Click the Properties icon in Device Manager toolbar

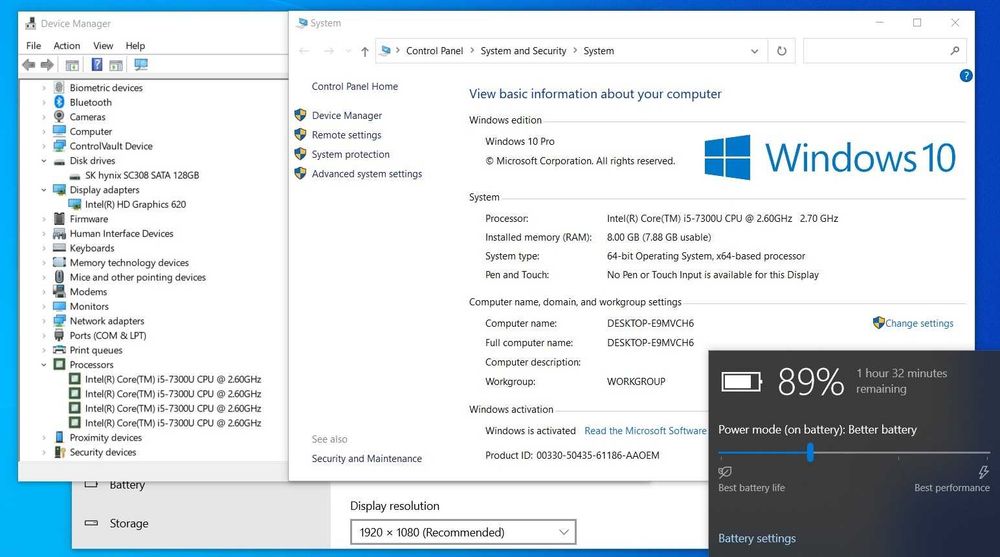pyautogui.click(x=71, y=65)
